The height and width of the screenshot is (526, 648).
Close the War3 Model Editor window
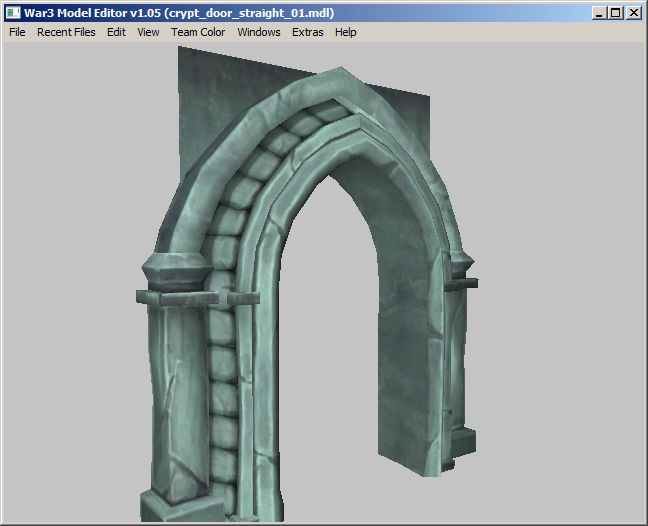[634, 13]
